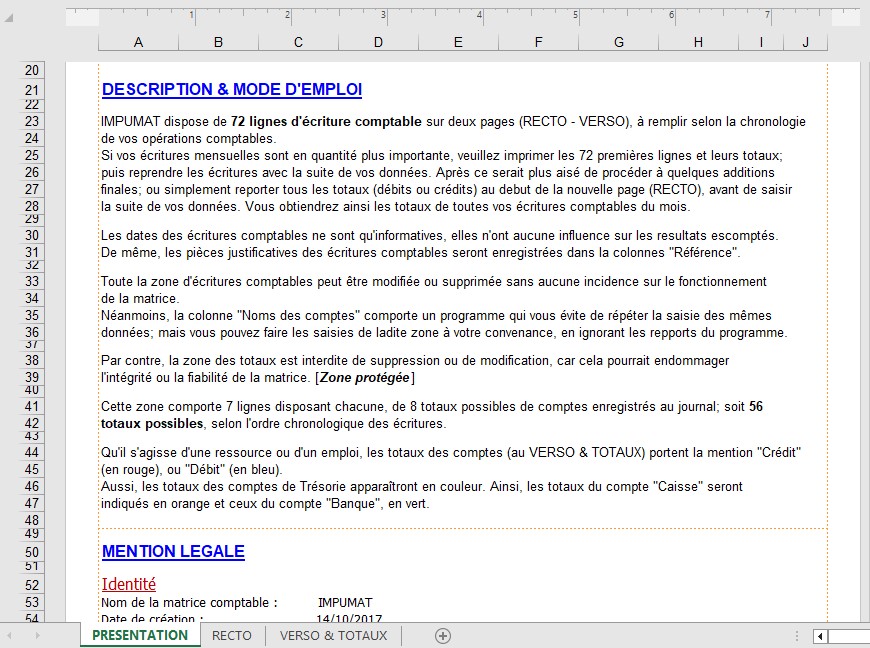Click the line starting "Aussi, les totaux des comptes"

422,487
